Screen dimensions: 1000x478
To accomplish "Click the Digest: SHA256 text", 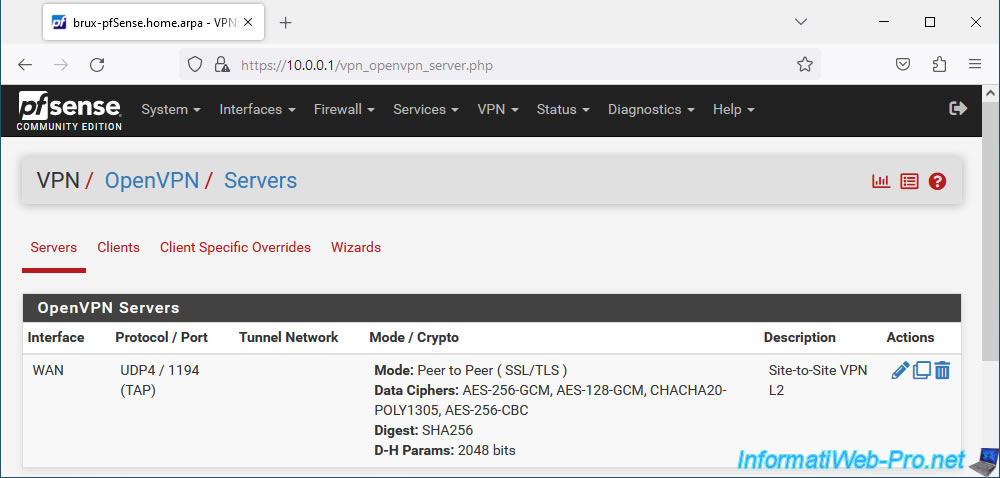I will click(423, 430).
